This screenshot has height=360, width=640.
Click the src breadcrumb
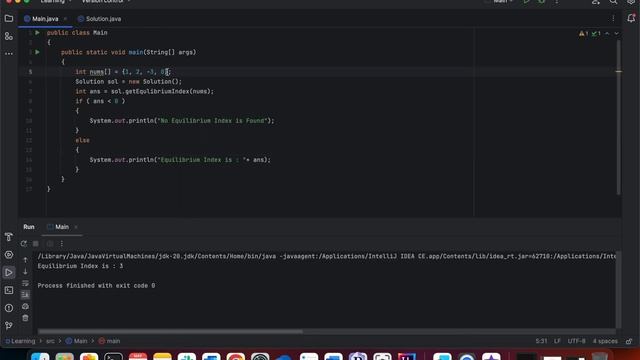click(50, 341)
